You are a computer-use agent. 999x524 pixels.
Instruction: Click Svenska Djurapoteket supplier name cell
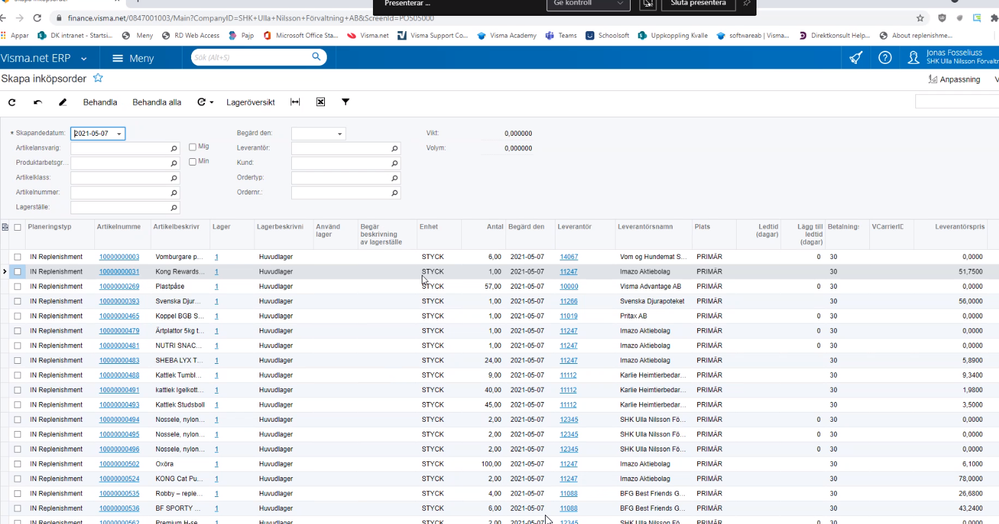click(653, 301)
